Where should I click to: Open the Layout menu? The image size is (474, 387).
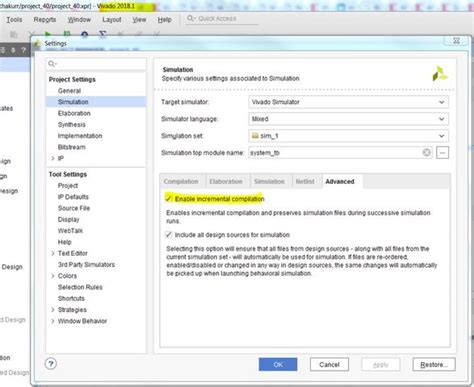tap(112, 20)
